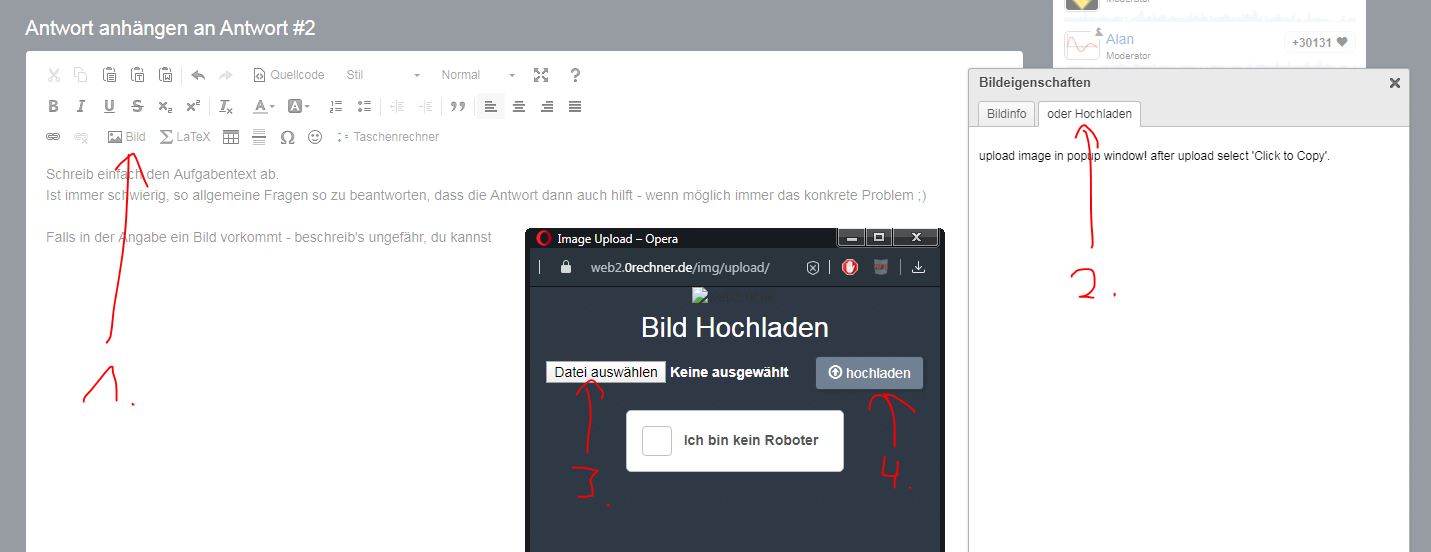Toggle the Quellcode source view
The image size is (1431, 552).
point(288,75)
